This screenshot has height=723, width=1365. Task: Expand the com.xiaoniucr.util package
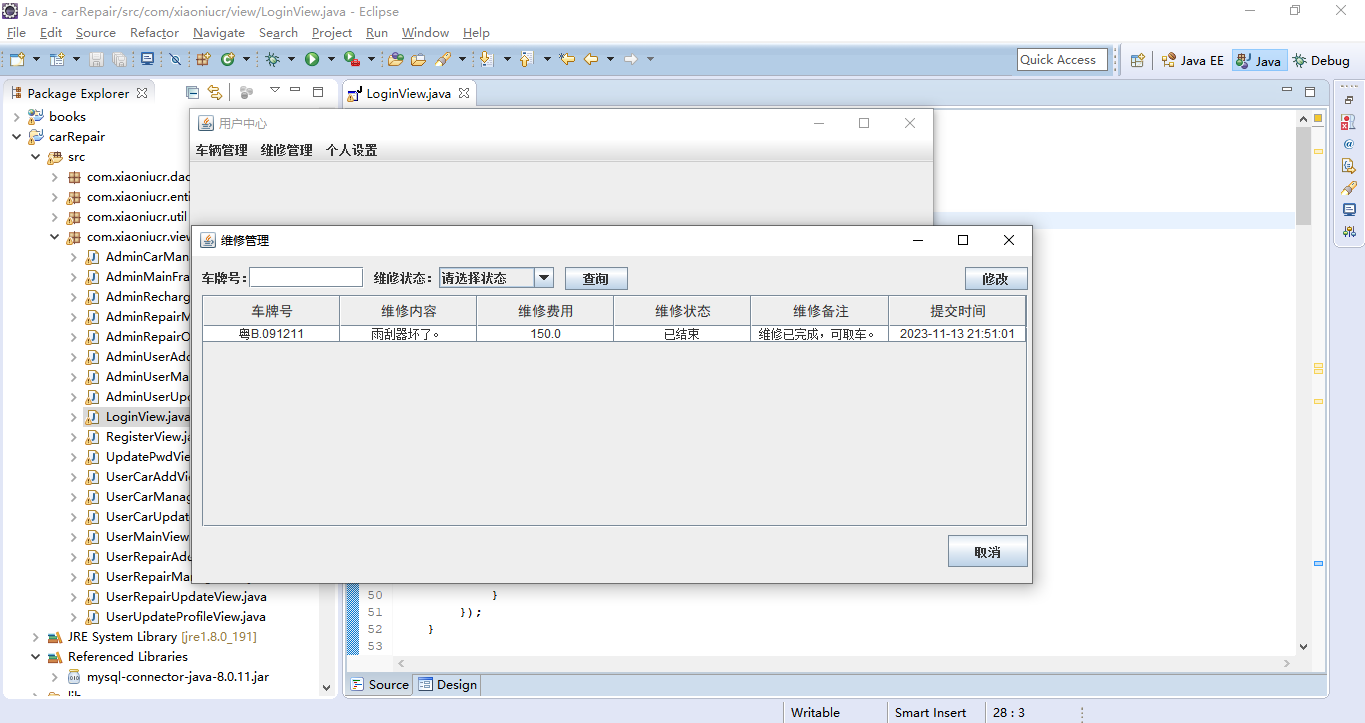(54, 217)
